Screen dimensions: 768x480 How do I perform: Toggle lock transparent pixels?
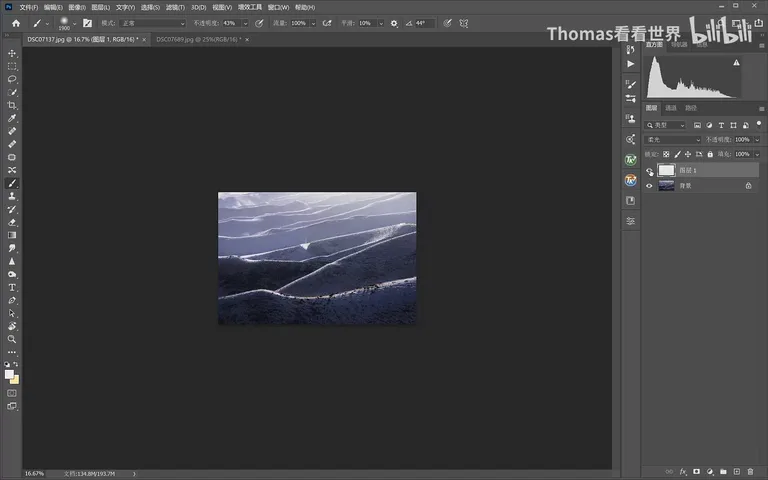(x=666, y=154)
